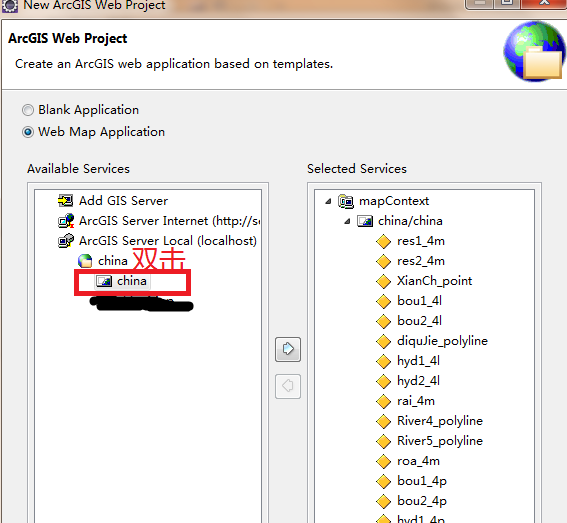
Task: Select ArcGIS Server Local (localhost) icon
Action: click(66, 241)
